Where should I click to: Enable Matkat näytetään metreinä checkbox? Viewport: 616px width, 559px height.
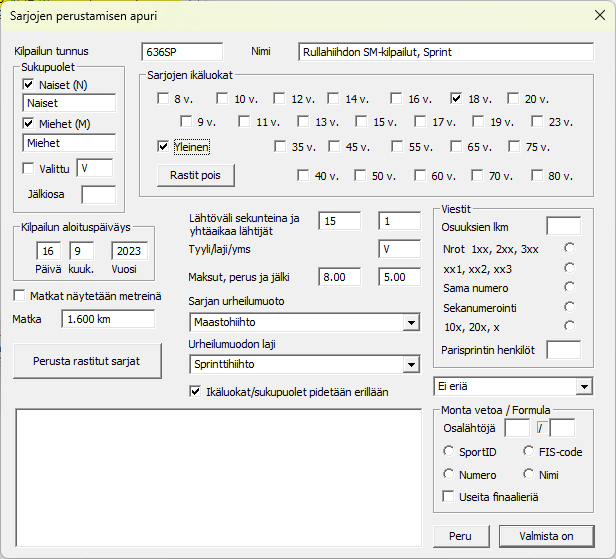pyautogui.click(x=20, y=295)
